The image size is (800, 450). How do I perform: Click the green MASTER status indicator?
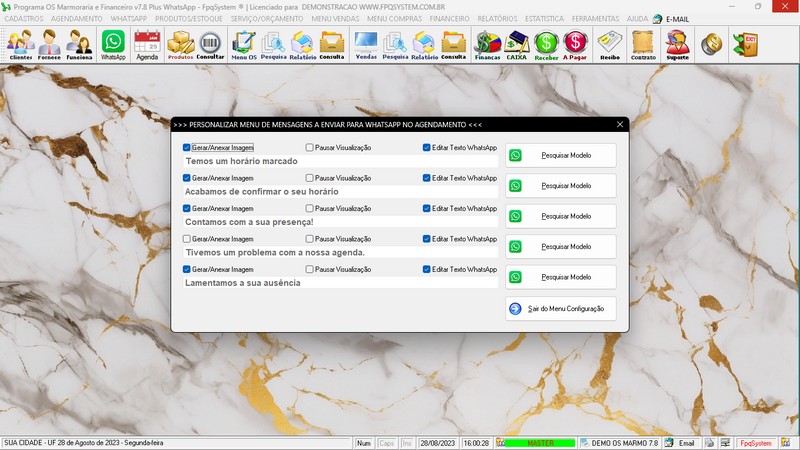point(540,443)
